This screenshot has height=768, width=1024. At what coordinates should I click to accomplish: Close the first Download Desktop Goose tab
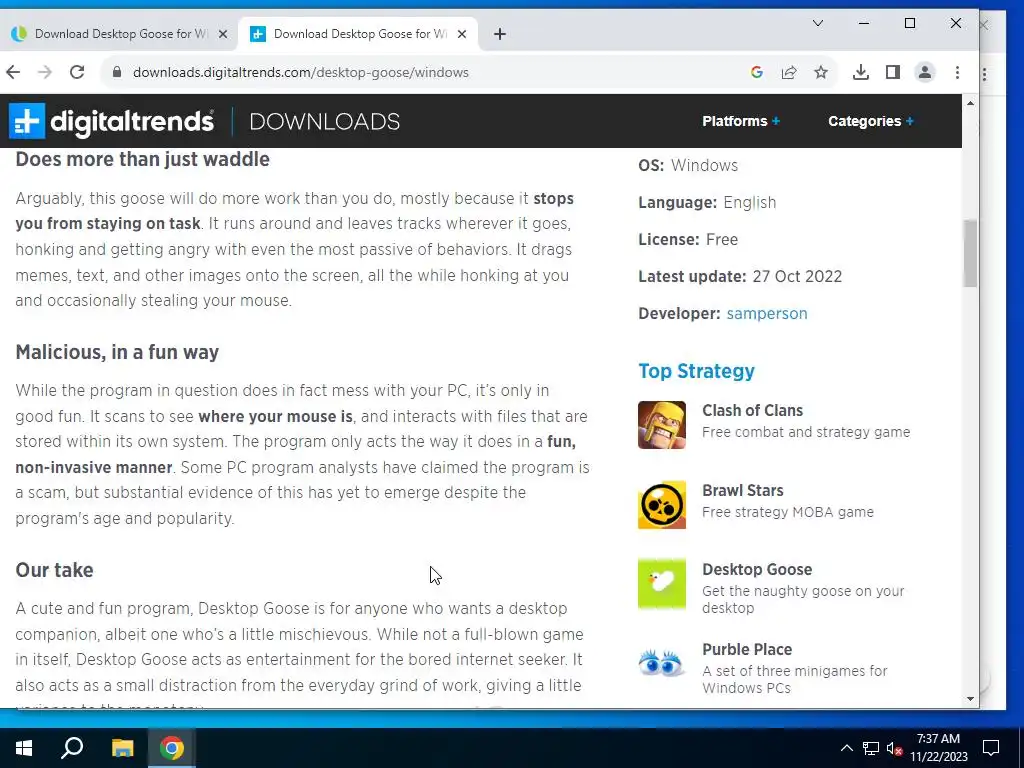tap(223, 34)
